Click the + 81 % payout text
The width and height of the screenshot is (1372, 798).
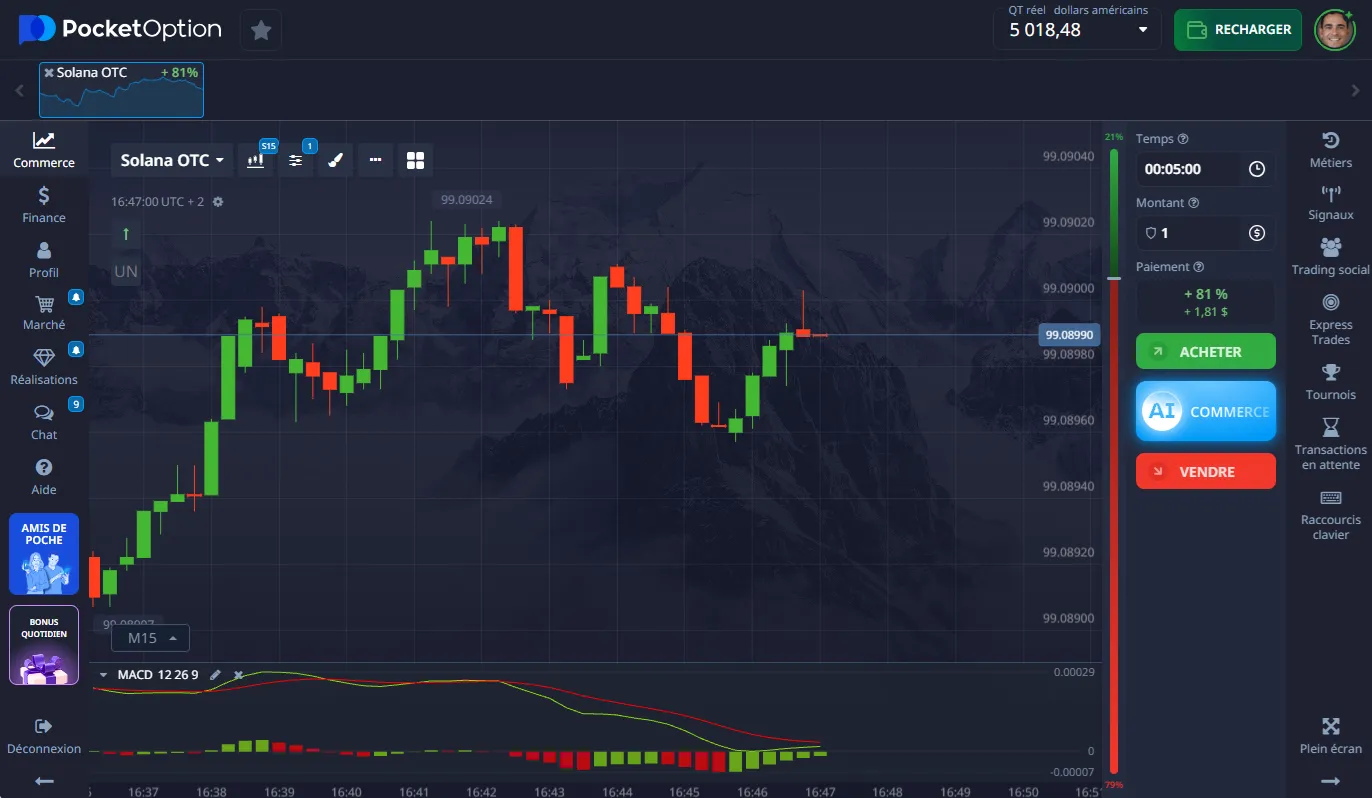pyautogui.click(x=1205, y=294)
